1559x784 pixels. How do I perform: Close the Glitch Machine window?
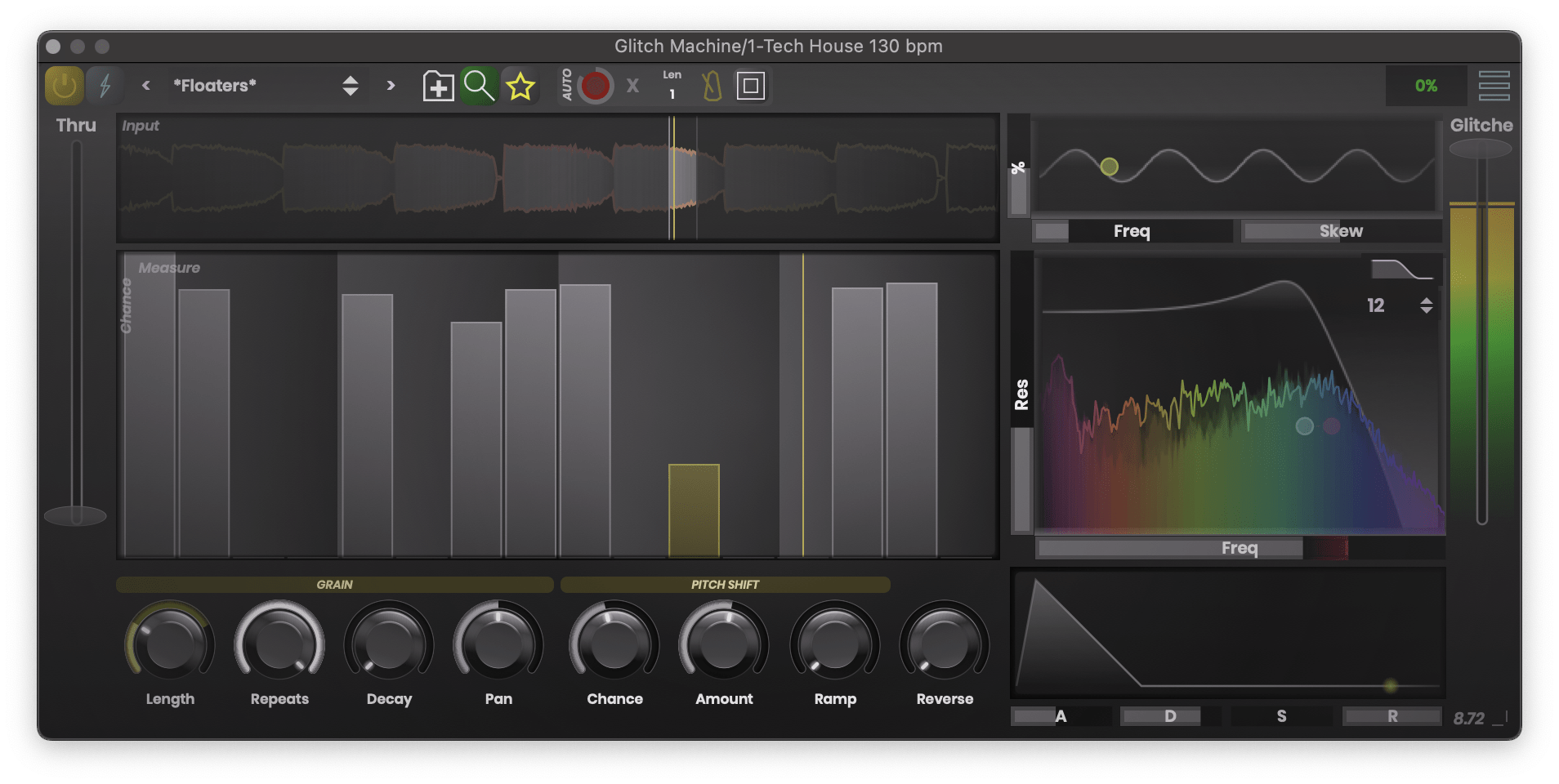pyautogui.click(x=54, y=47)
